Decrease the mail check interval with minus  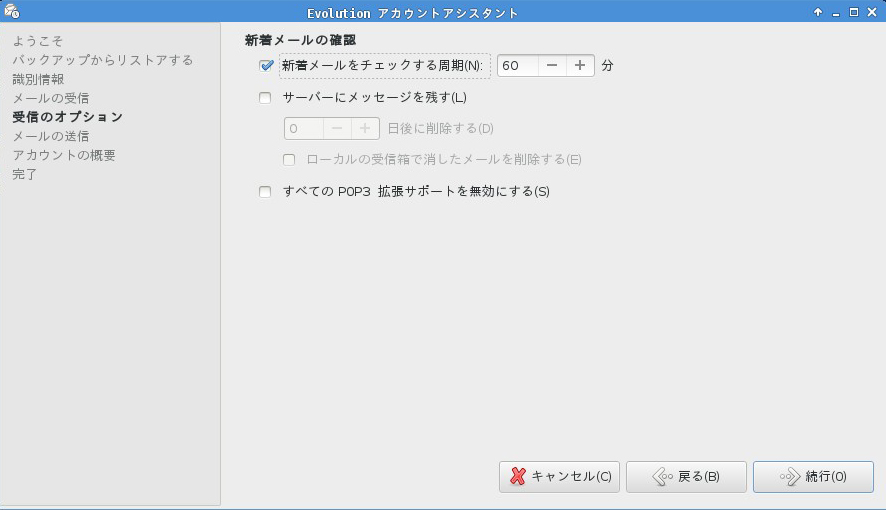[552, 66]
